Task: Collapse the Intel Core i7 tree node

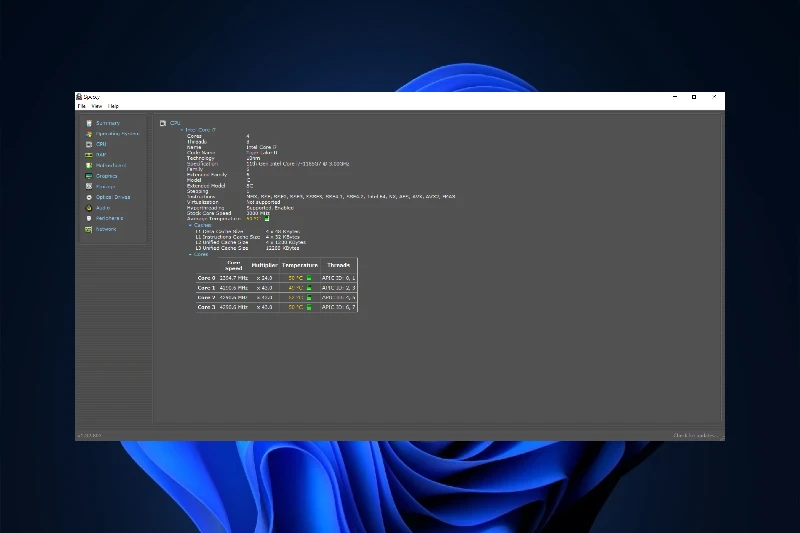Action: [182, 130]
